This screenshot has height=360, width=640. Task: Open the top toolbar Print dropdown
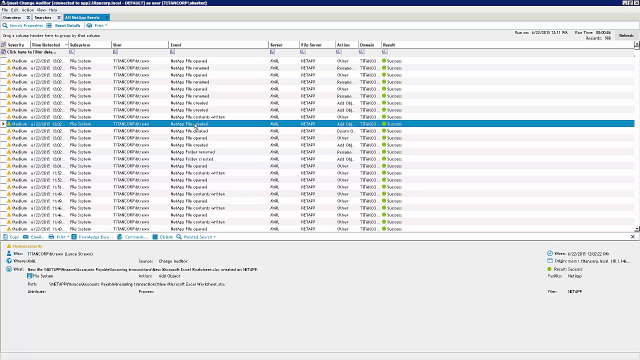pos(97,25)
